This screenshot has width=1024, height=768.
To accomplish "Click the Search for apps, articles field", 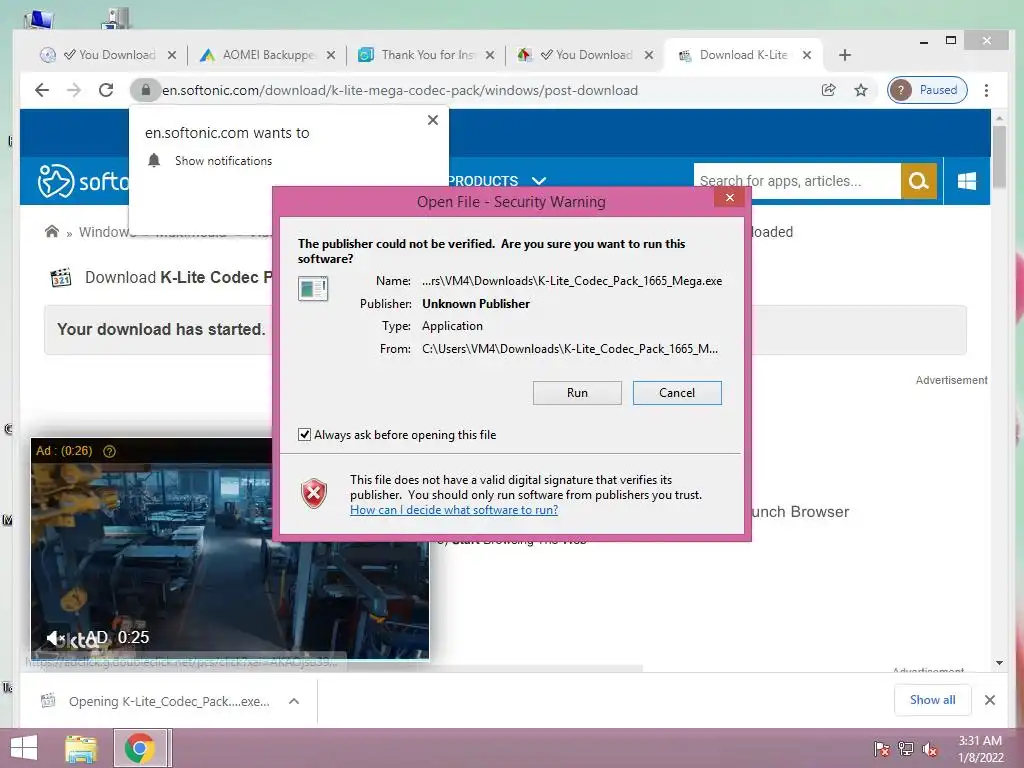I will point(797,181).
